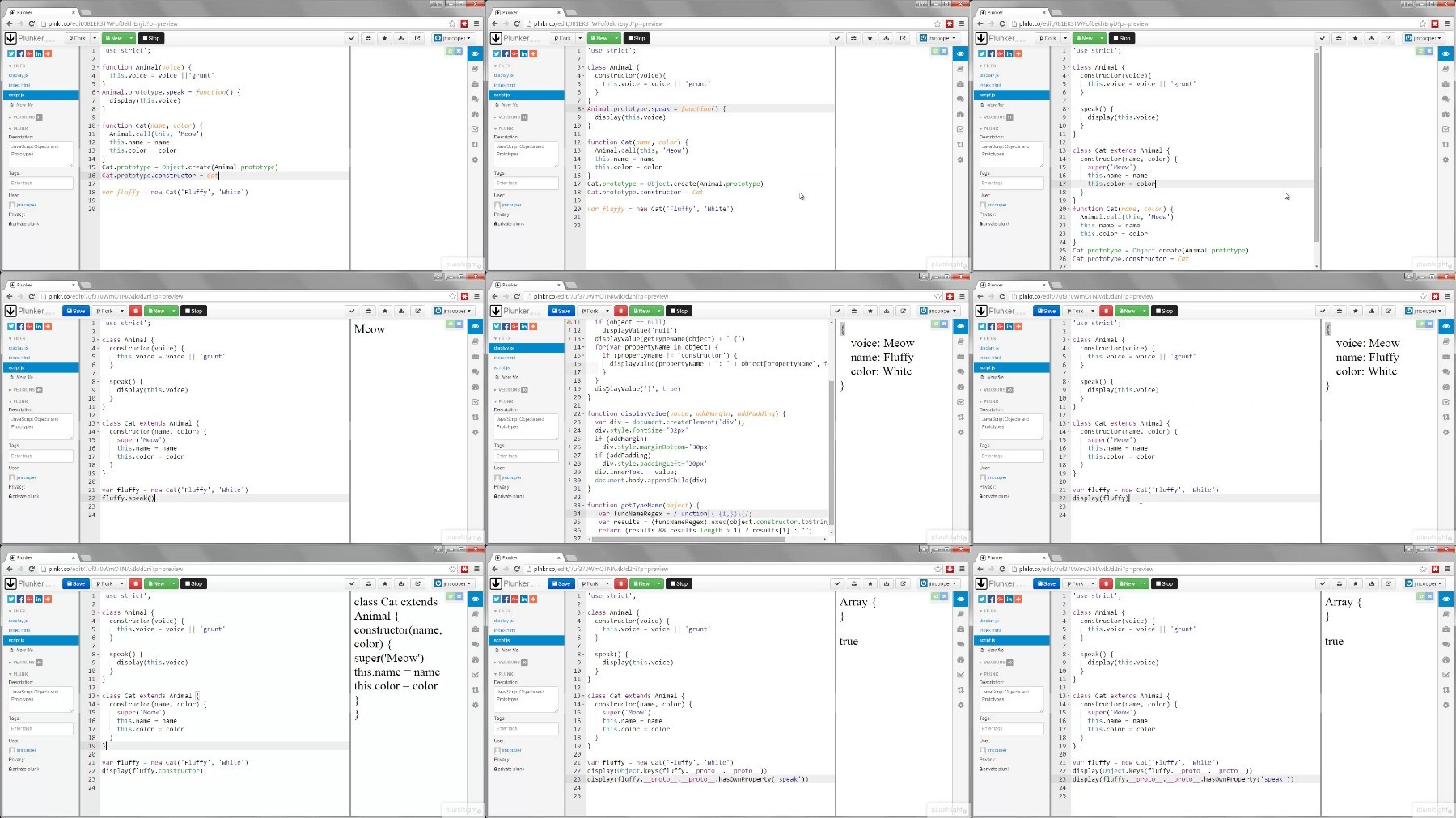Click checkmark toolbar icon in display(fluffy) window

click(x=1323, y=311)
